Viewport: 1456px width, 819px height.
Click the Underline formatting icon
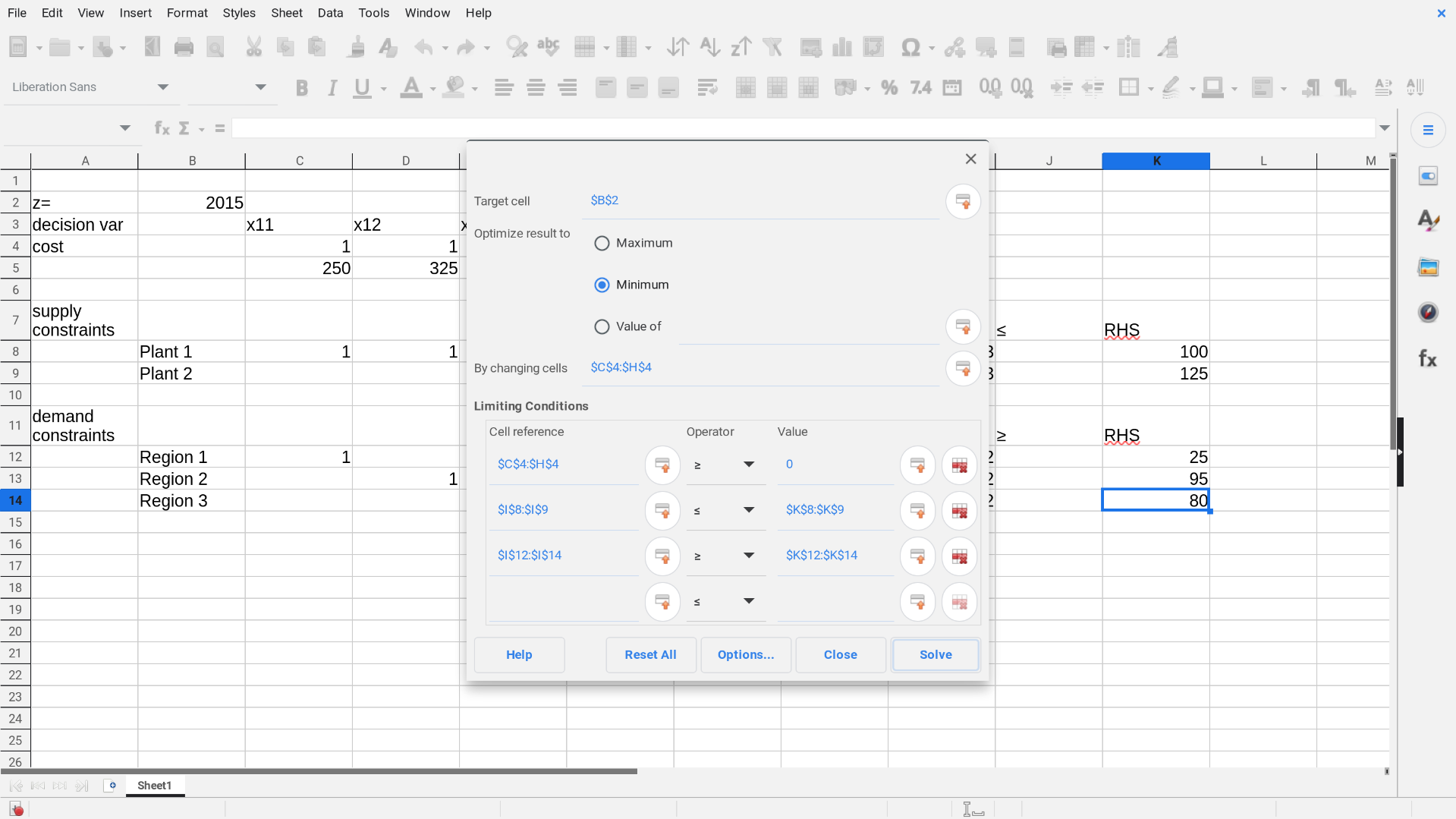coord(363,88)
